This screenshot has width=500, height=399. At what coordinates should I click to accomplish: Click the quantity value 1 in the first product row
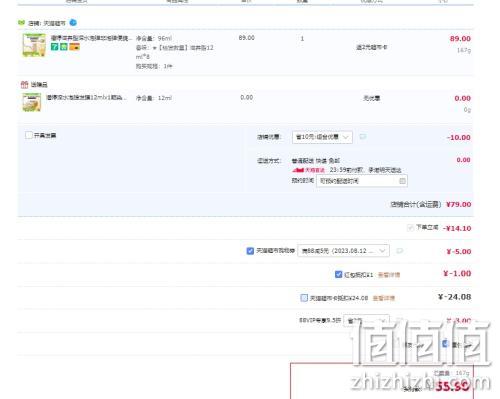pos(302,39)
